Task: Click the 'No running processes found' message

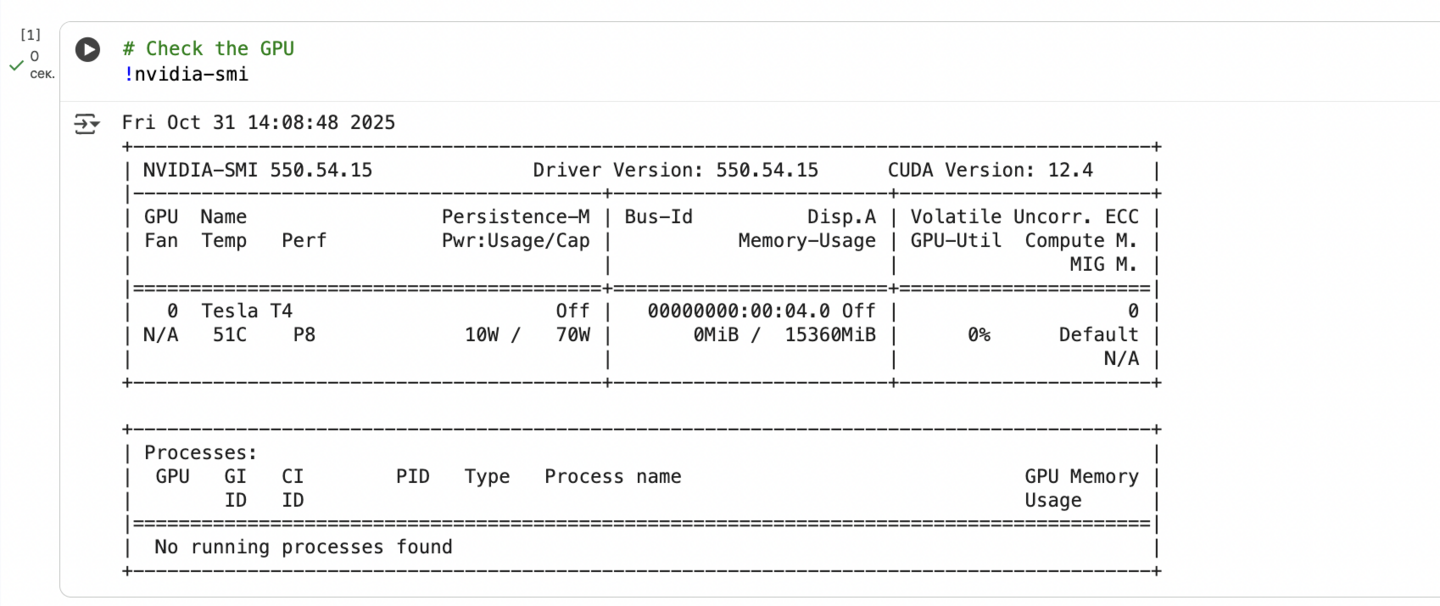Action: click(303, 547)
